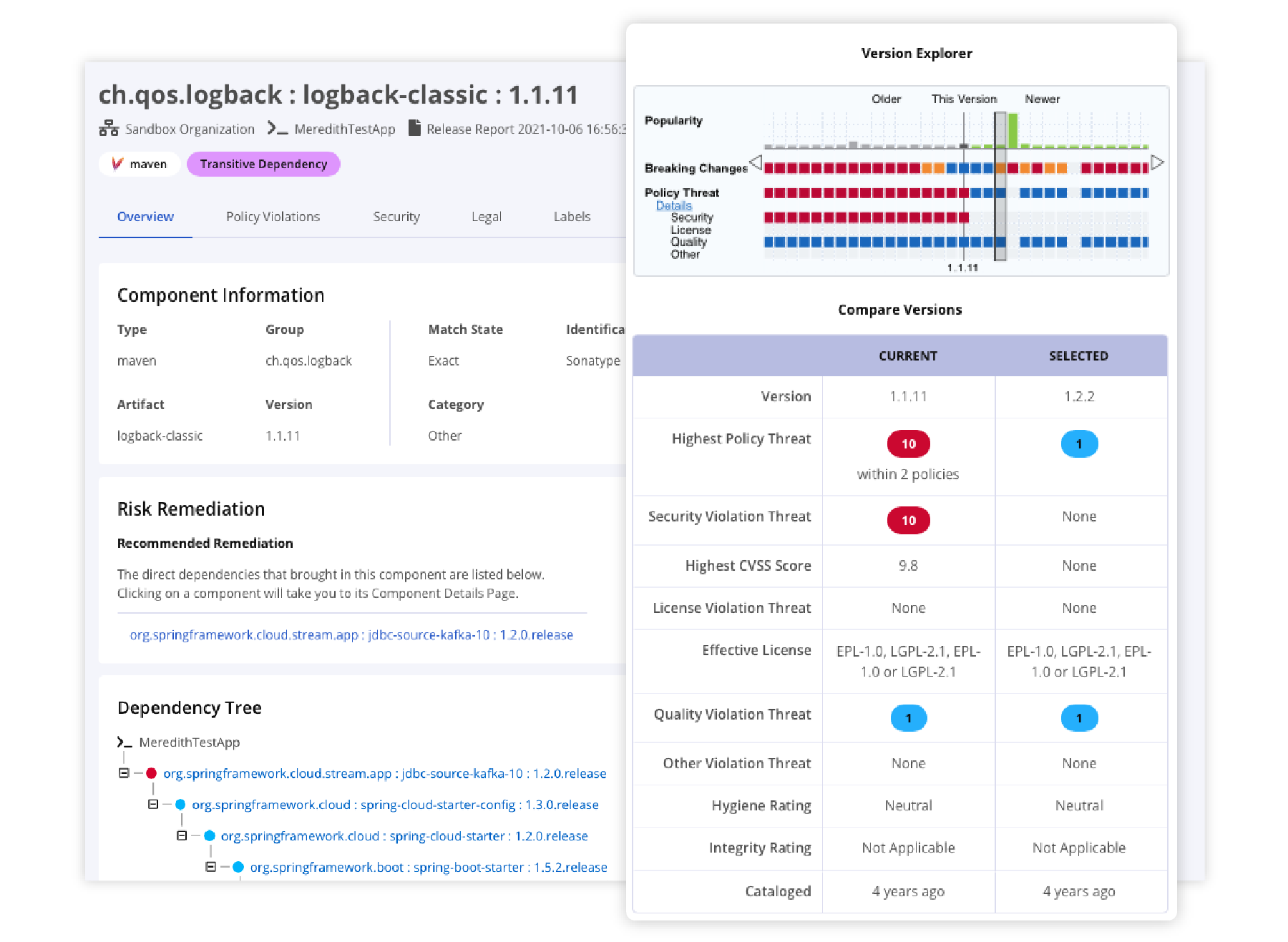Click the Transitive Dependency pill
Image resolution: width=1288 pixels, height=942 pixels.
coord(263,164)
